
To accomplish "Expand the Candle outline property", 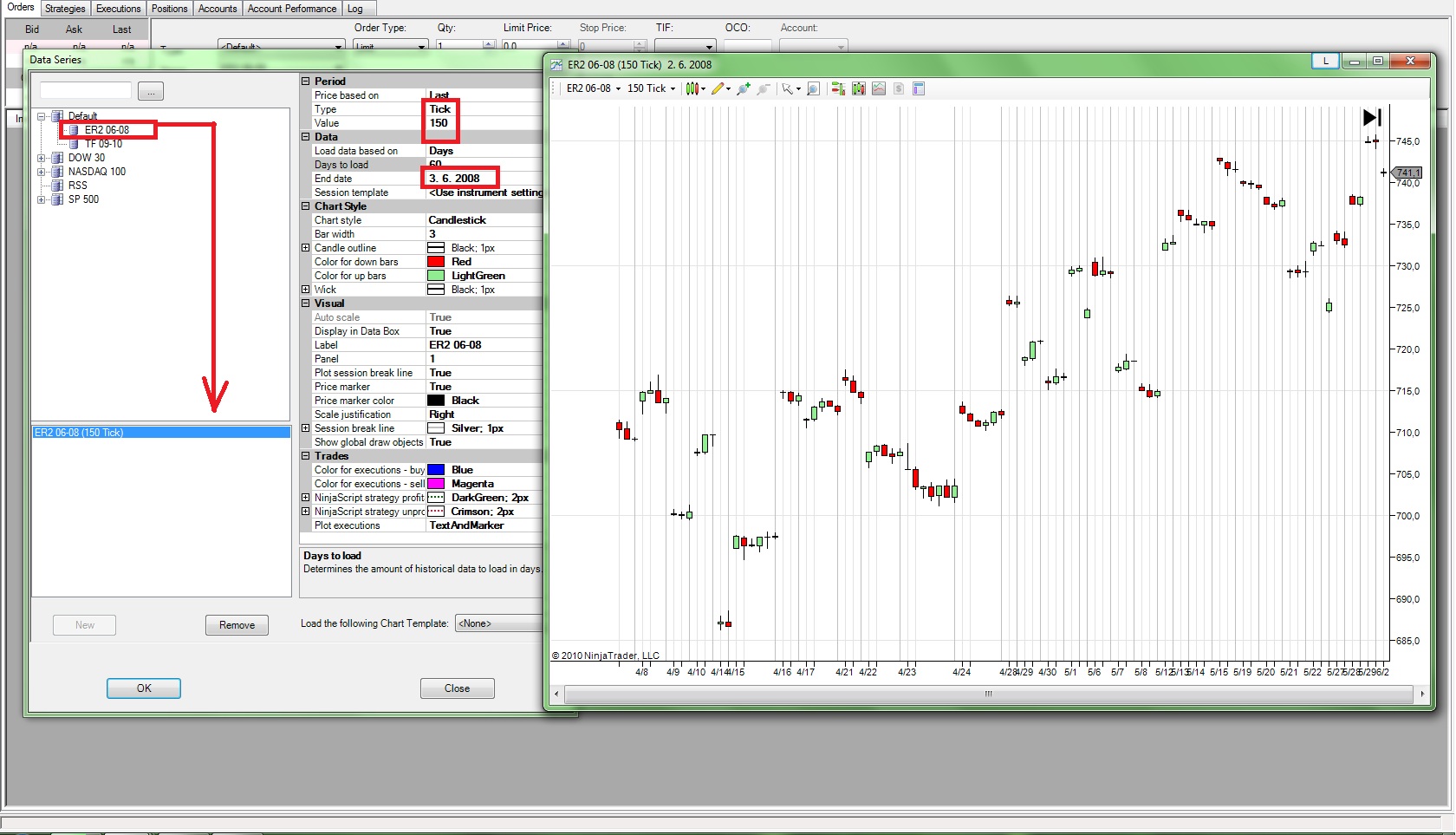I will pyautogui.click(x=305, y=248).
